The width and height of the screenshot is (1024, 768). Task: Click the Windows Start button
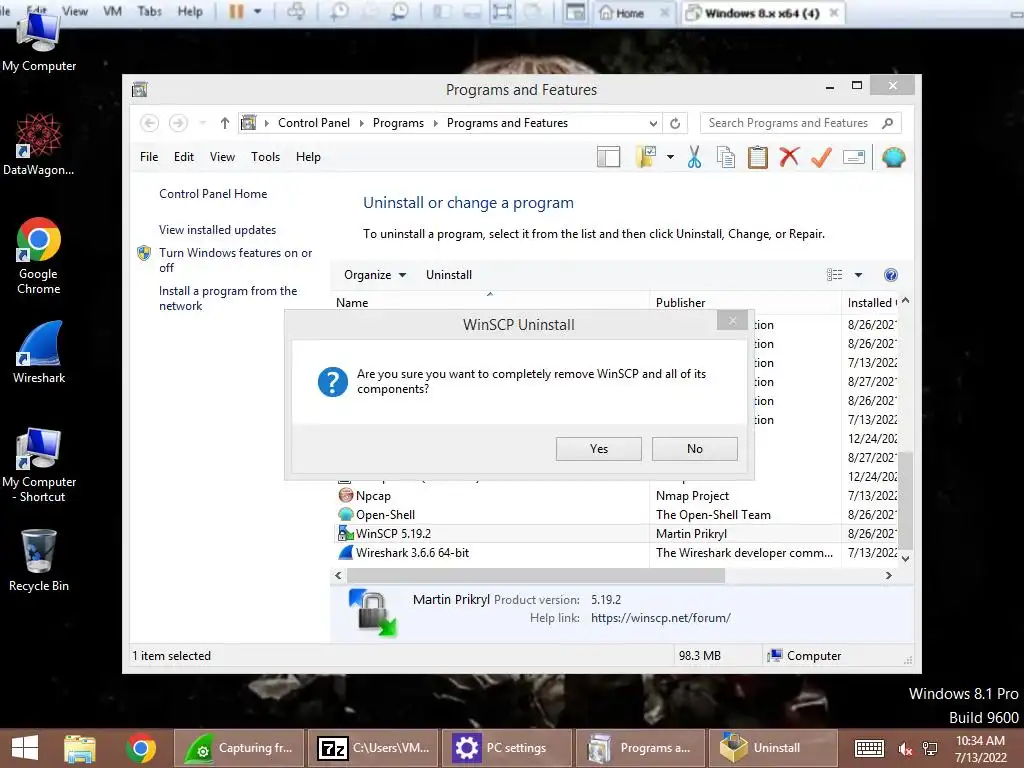pyautogui.click(x=25, y=748)
